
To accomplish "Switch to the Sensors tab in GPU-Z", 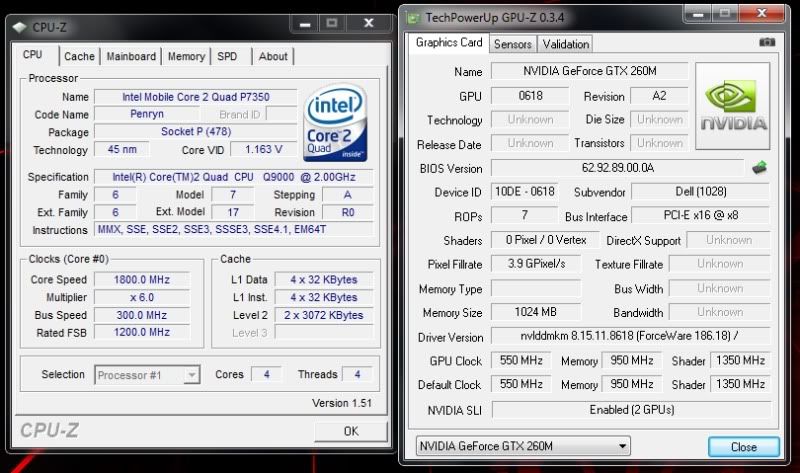I will pyautogui.click(x=513, y=44).
